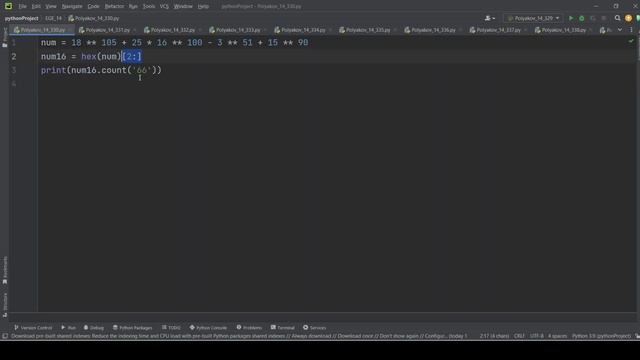Open the Version Control tool window
The image size is (640, 360).
pos(33,327)
